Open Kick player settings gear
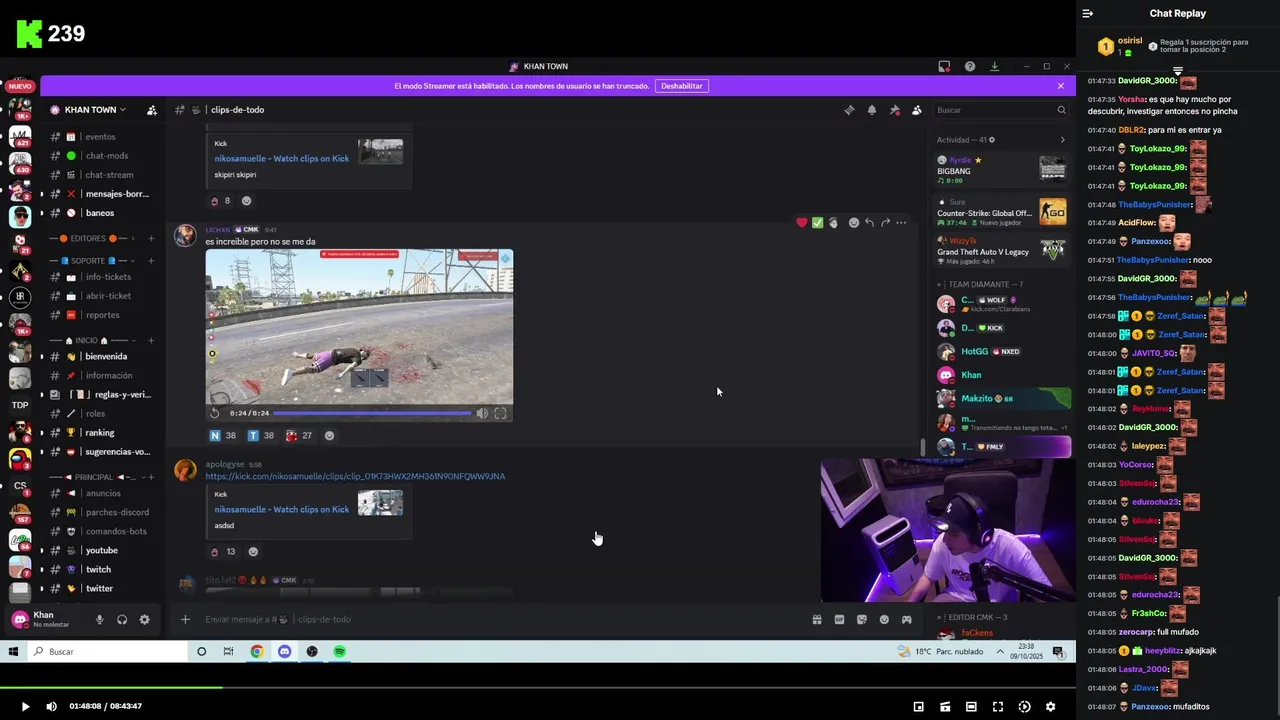The image size is (1280, 720). click(x=1050, y=707)
